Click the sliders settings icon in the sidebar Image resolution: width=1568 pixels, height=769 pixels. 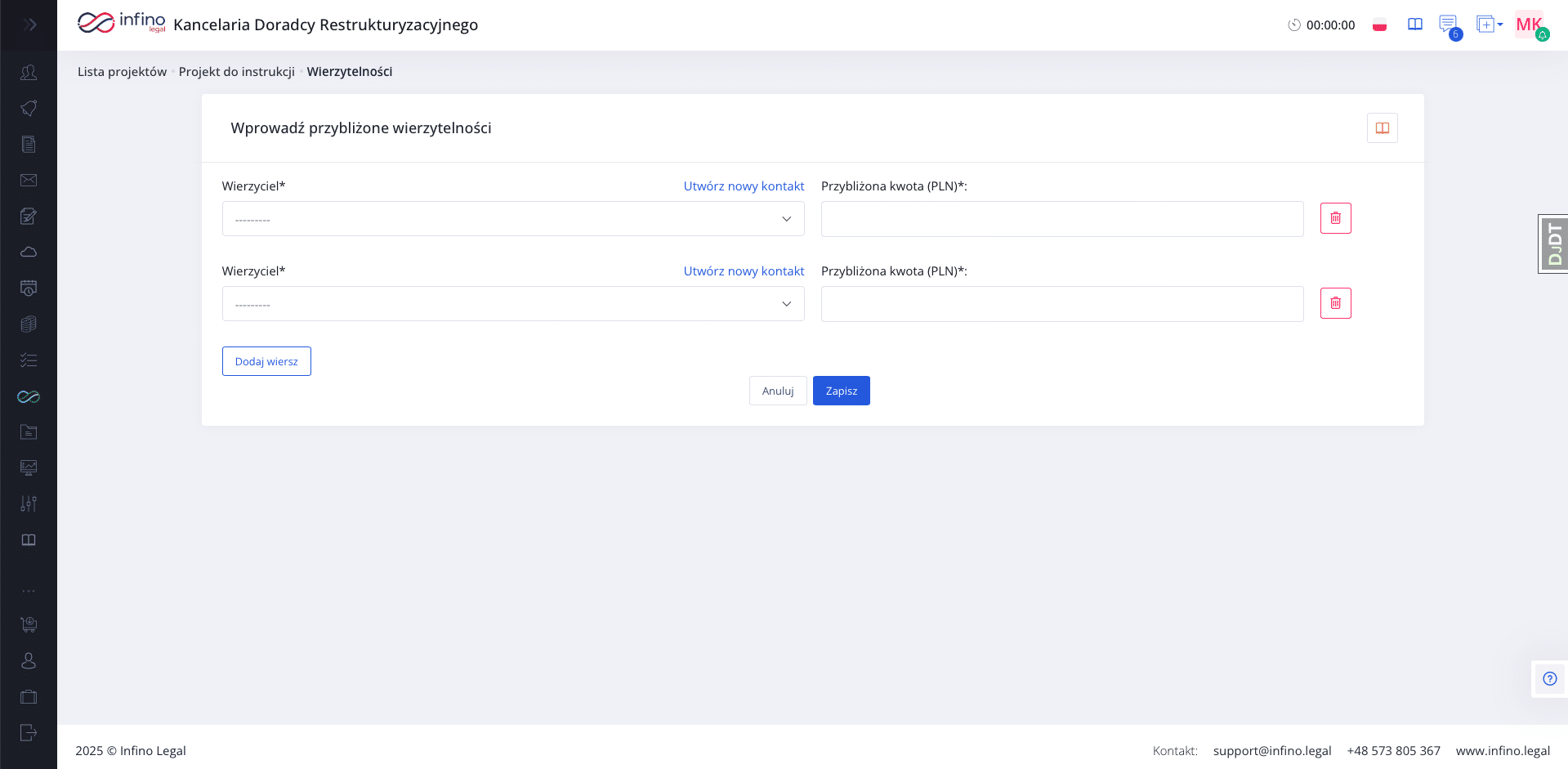(x=29, y=504)
